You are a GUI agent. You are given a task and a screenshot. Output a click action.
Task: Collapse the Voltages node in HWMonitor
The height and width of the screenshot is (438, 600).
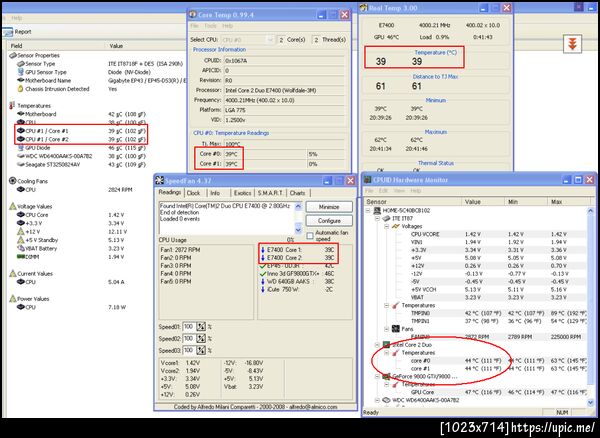coord(386,226)
